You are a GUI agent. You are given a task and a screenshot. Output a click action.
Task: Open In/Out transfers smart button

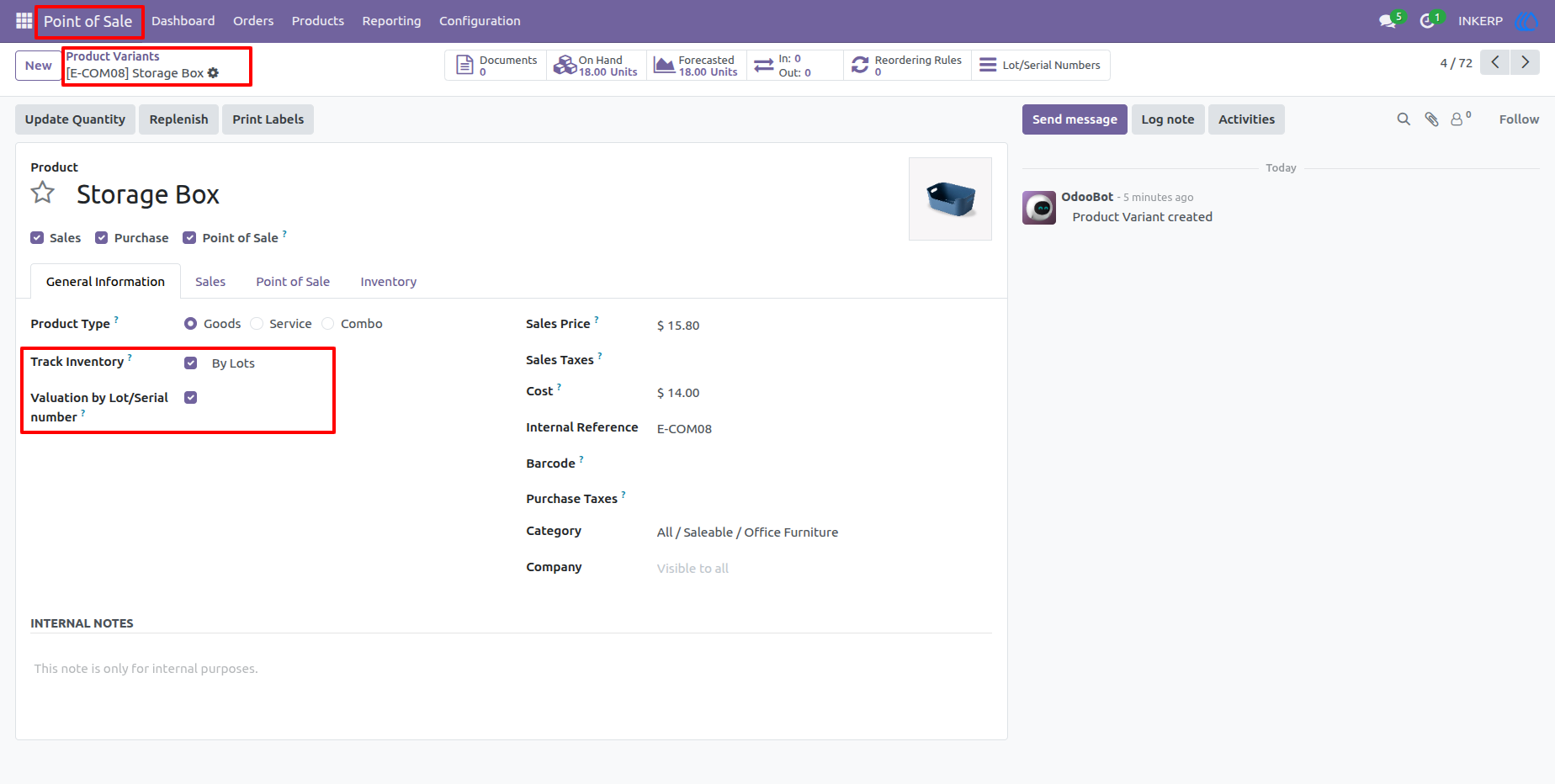[x=794, y=66]
